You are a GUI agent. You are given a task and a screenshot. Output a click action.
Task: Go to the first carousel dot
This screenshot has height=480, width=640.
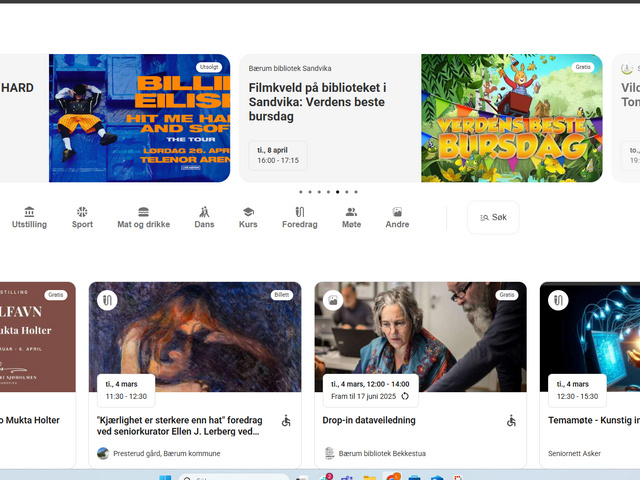(300, 191)
